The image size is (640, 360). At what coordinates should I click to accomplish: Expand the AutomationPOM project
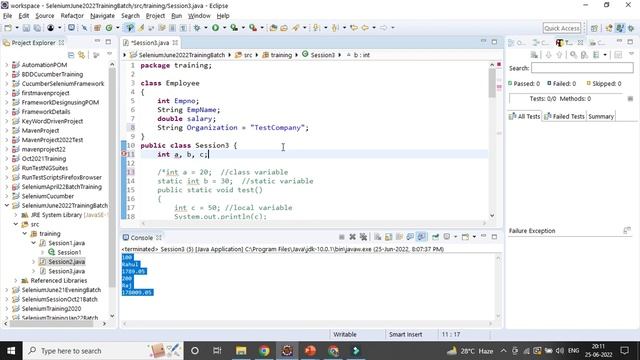7,65
